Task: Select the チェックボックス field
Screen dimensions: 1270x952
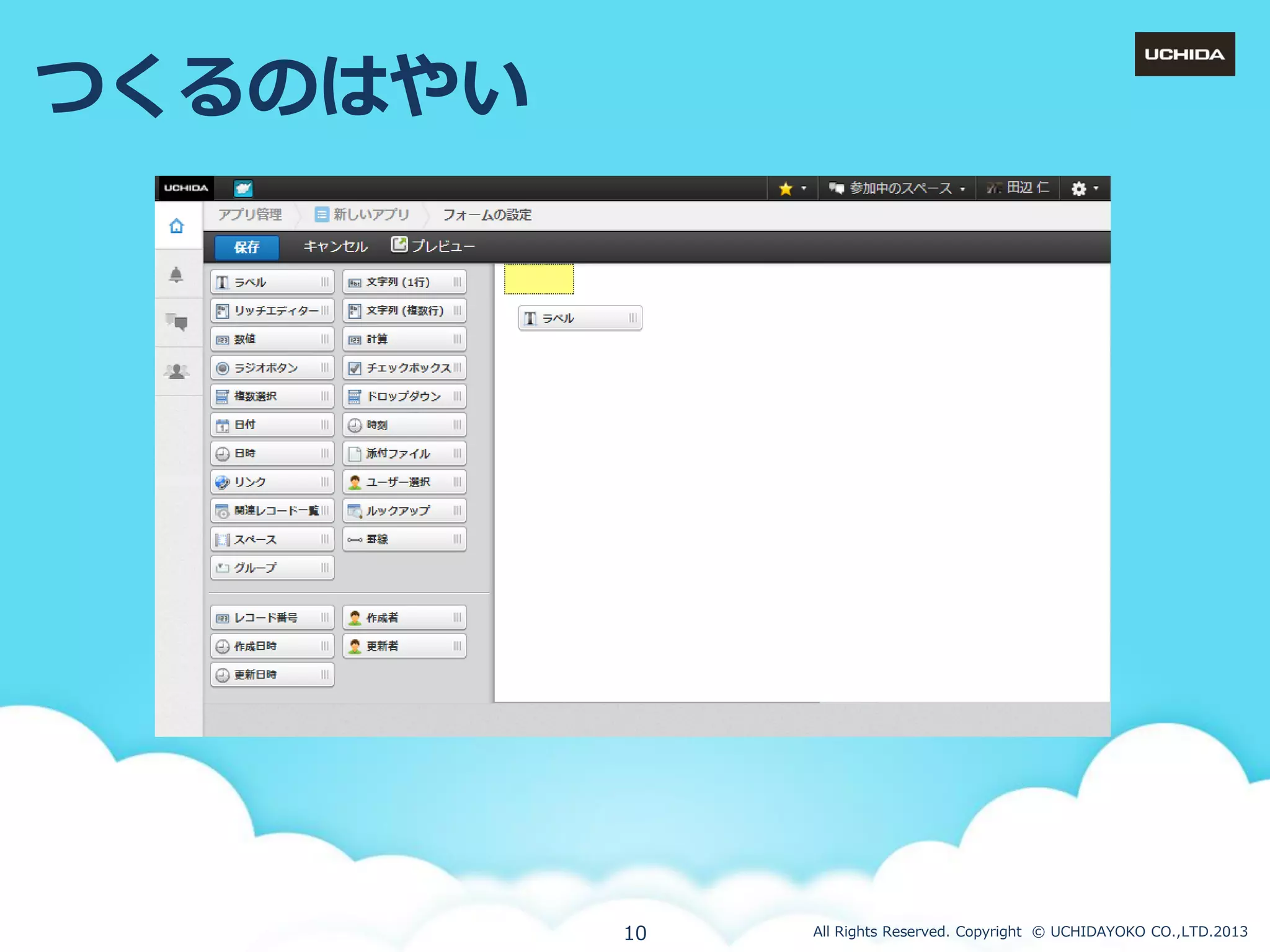Action: tap(404, 368)
